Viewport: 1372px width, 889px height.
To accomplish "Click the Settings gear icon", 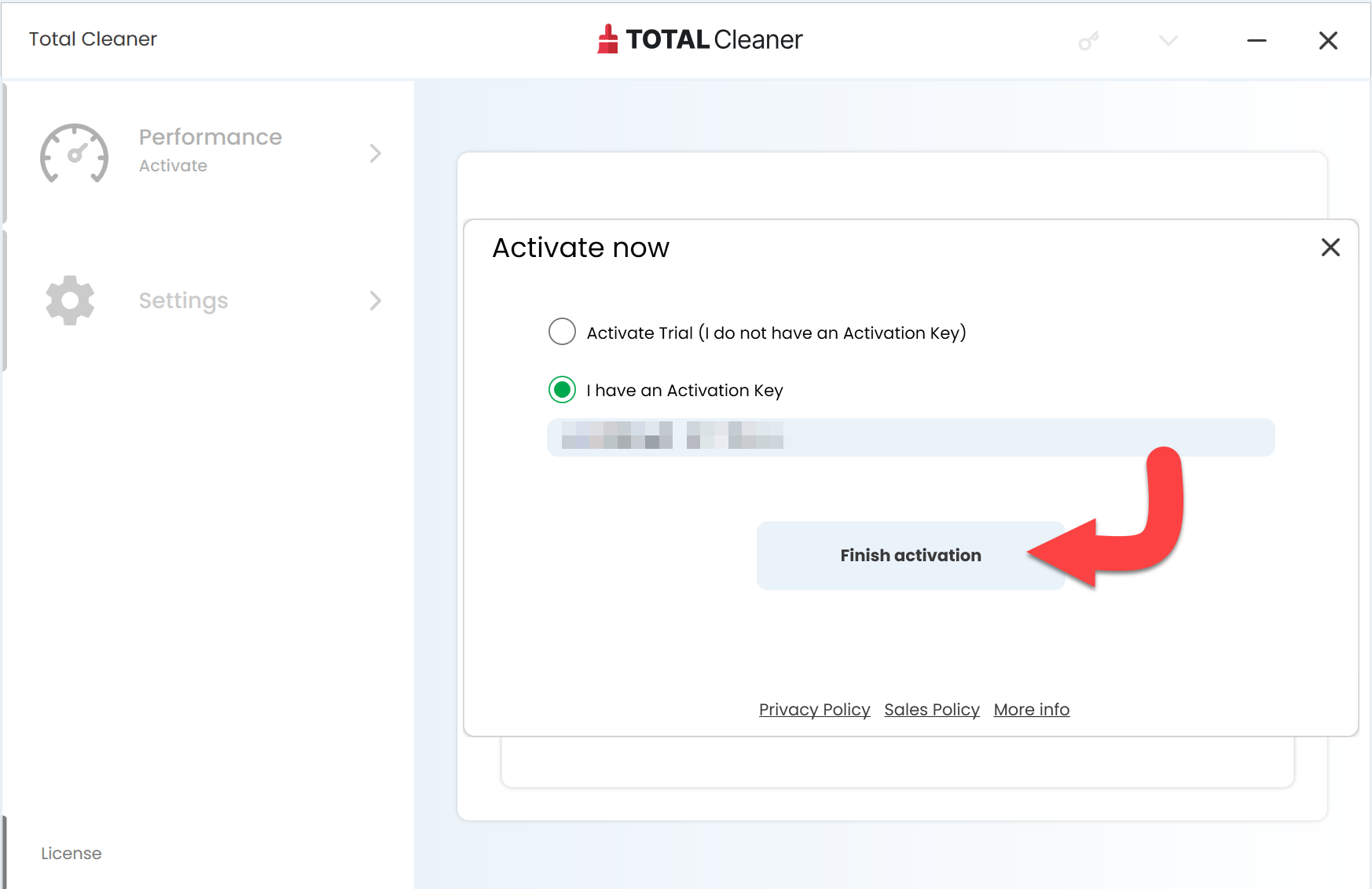I will [70, 300].
